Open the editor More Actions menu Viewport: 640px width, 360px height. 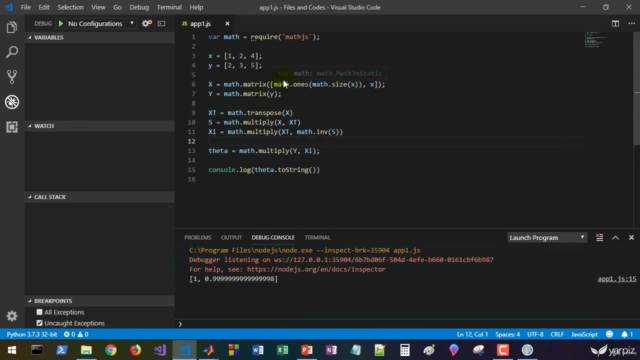coord(631,24)
